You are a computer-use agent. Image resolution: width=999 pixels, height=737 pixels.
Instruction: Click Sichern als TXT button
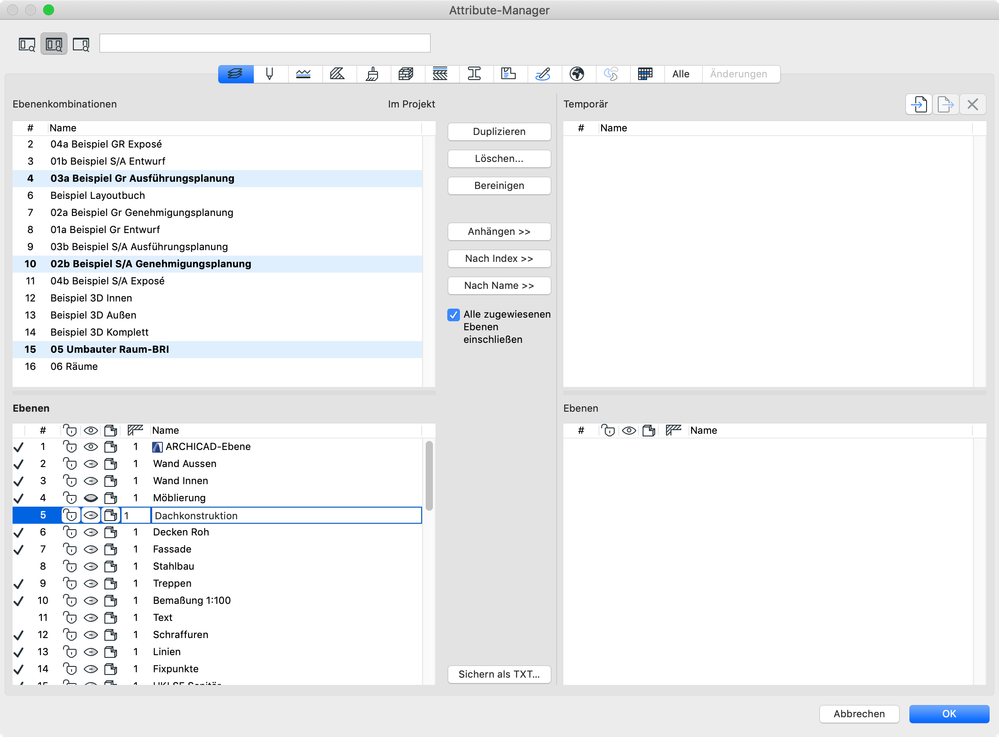tap(499, 674)
